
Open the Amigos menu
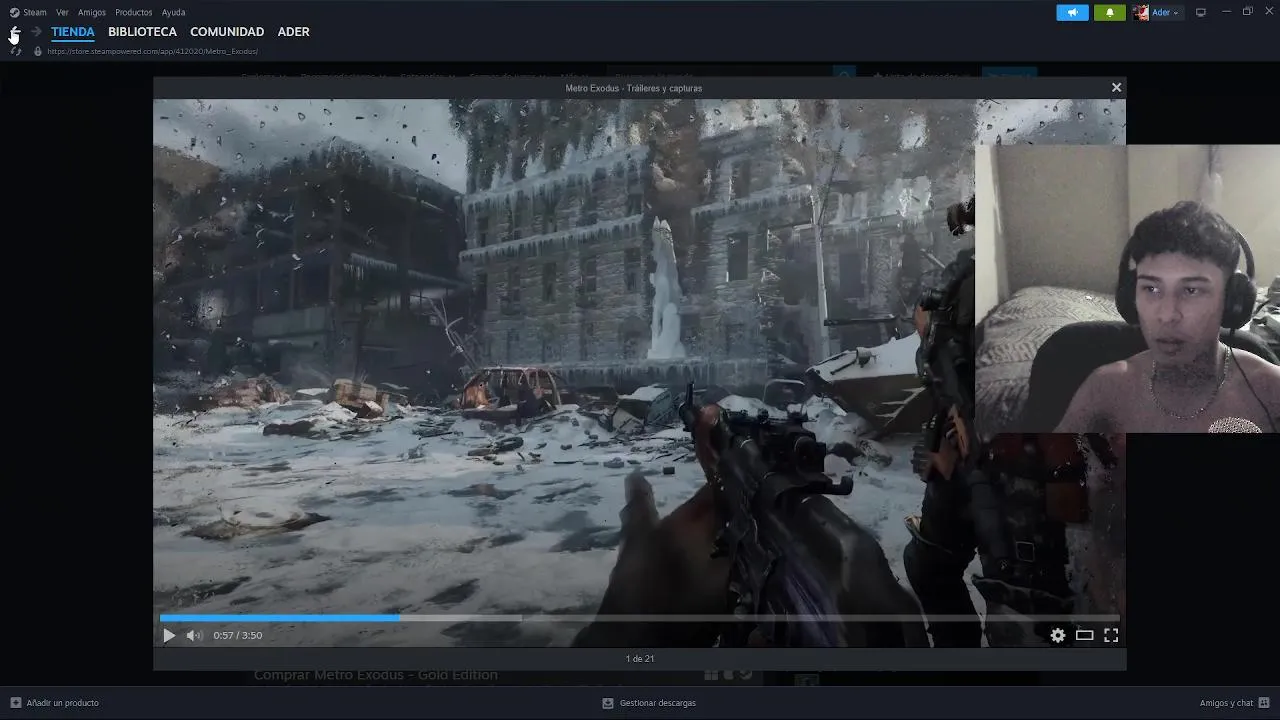tap(92, 12)
